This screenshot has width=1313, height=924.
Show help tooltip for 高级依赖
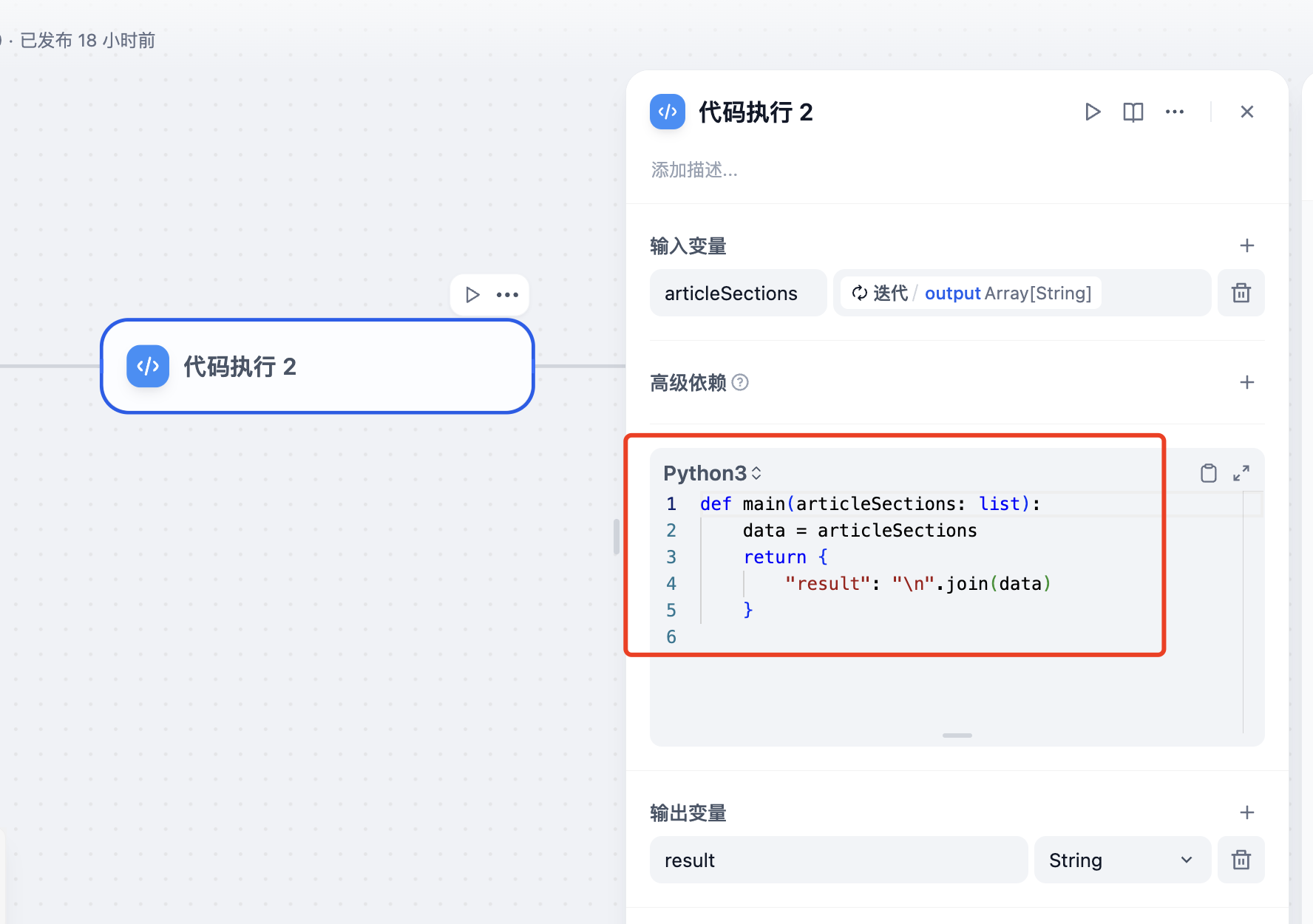pyautogui.click(x=740, y=382)
